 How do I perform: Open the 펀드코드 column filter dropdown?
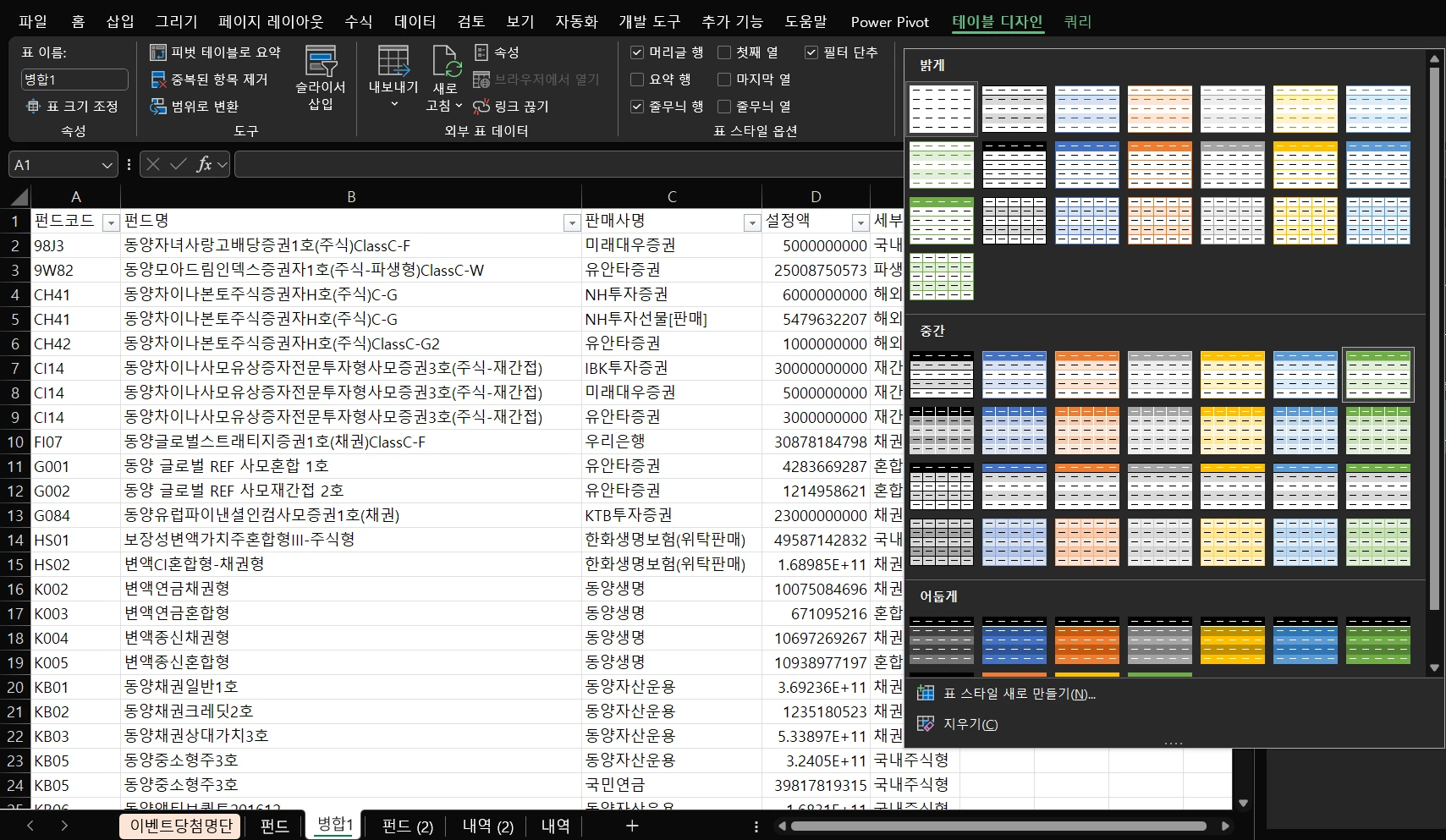point(110,222)
